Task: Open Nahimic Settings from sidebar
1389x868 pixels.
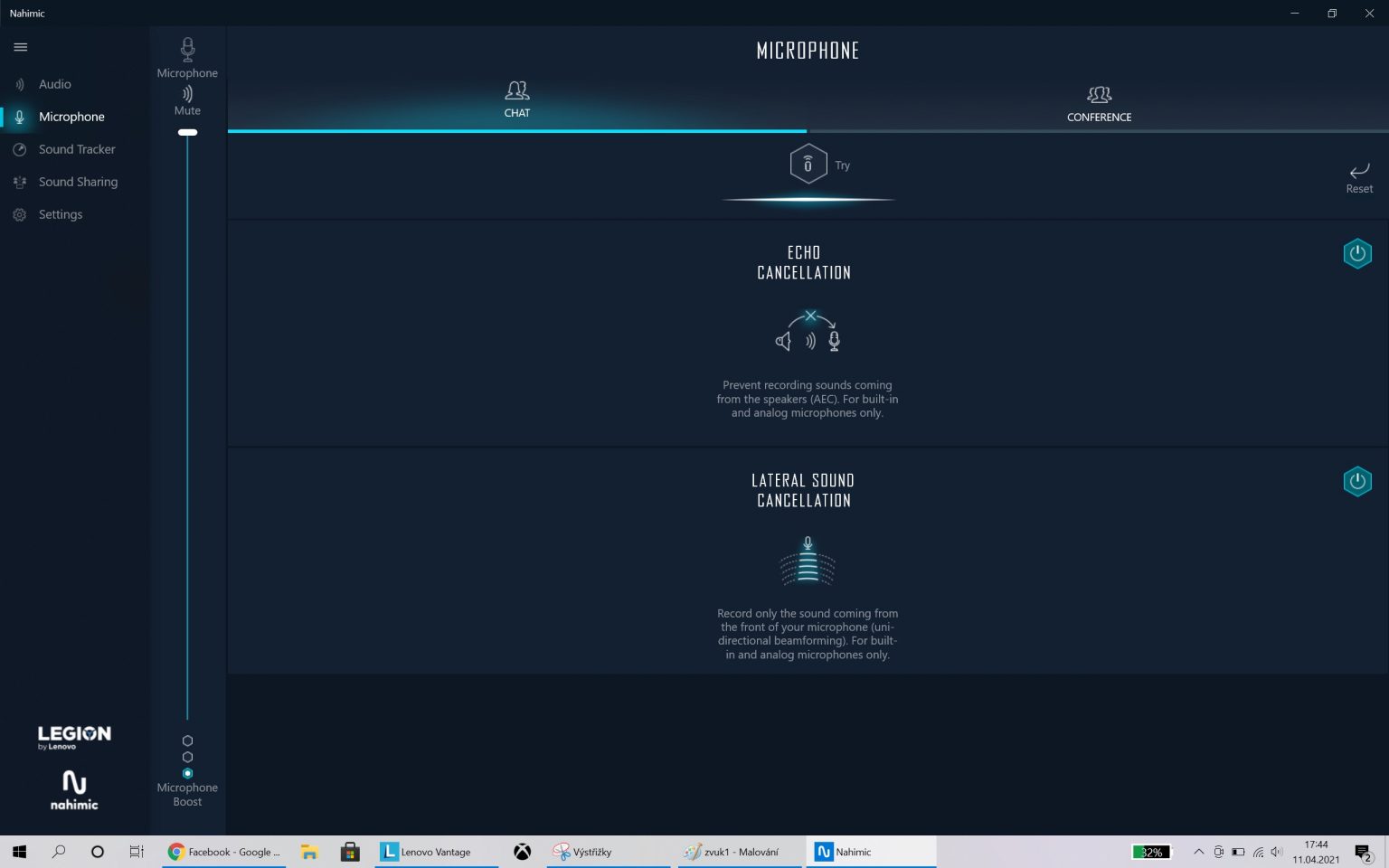Action: pyautogui.click(x=60, y=214)
